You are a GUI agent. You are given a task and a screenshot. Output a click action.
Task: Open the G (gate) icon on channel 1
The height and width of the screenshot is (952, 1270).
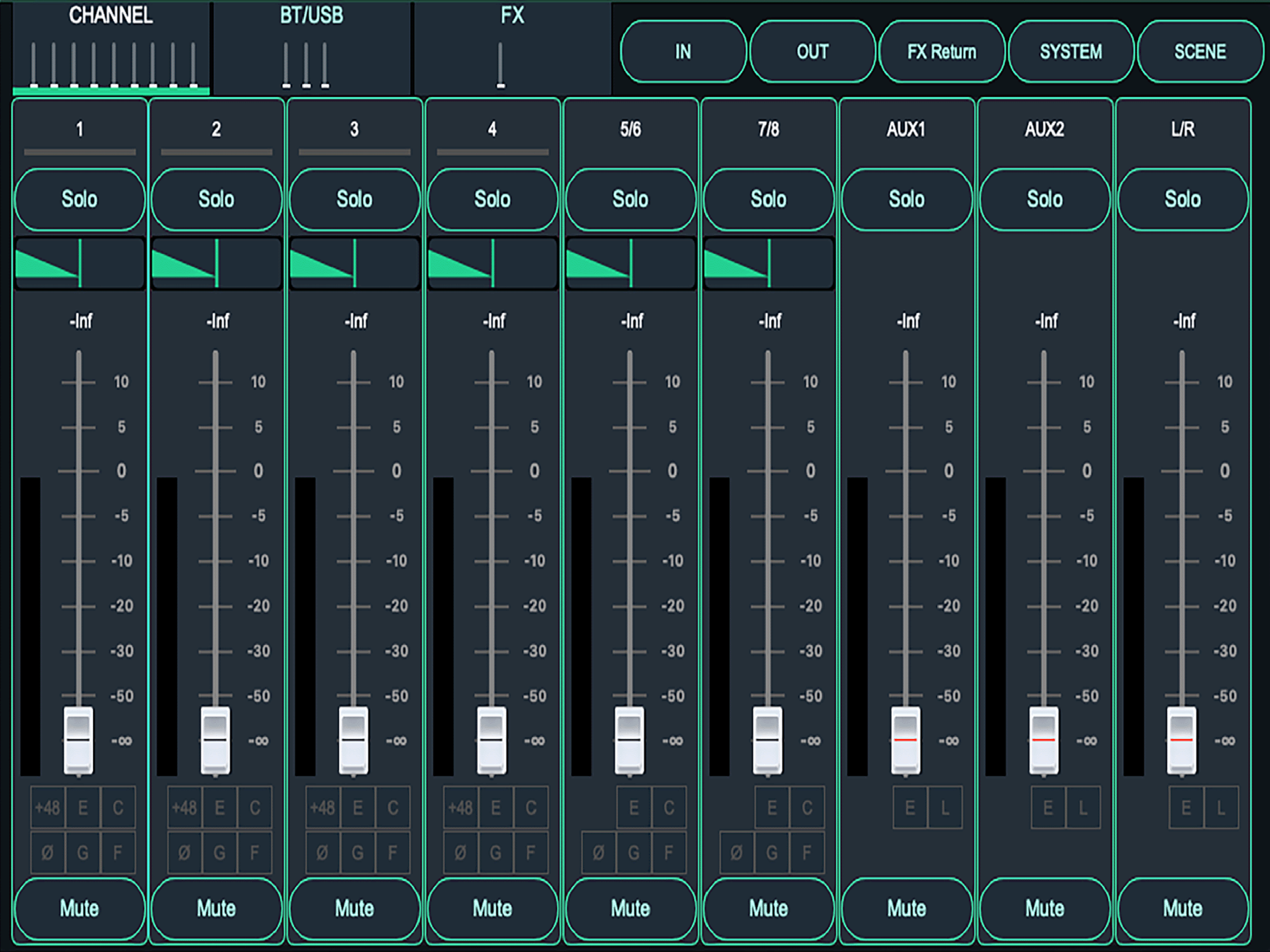pos(83,853)
